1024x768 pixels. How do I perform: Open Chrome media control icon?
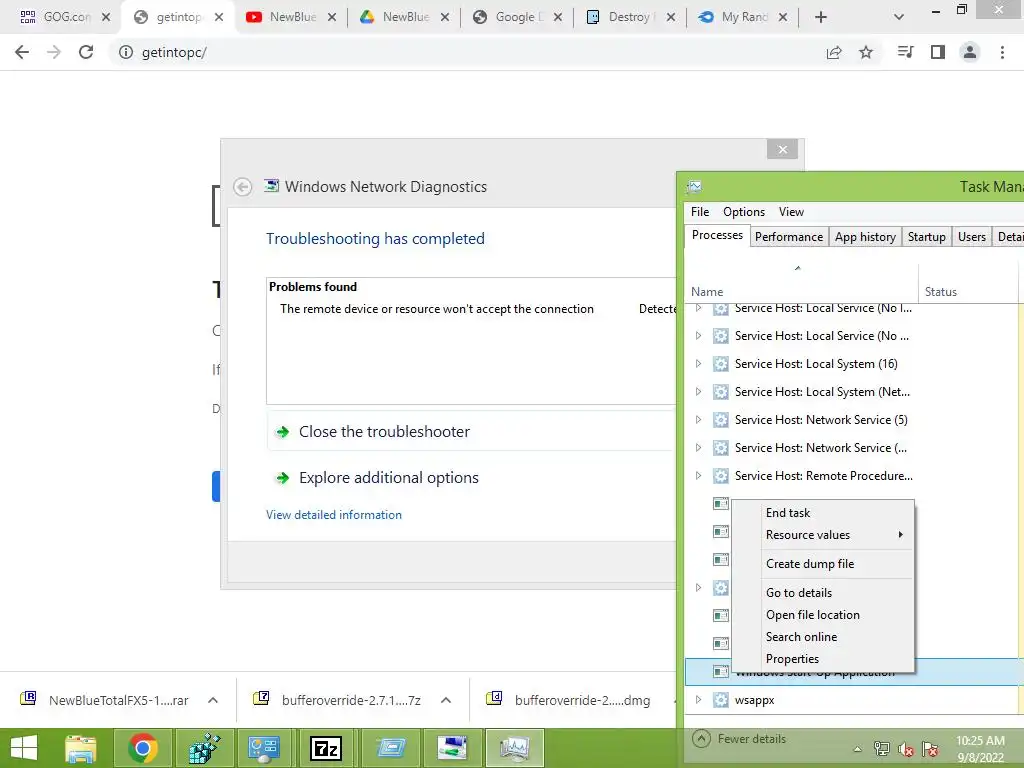click(906, 52)
